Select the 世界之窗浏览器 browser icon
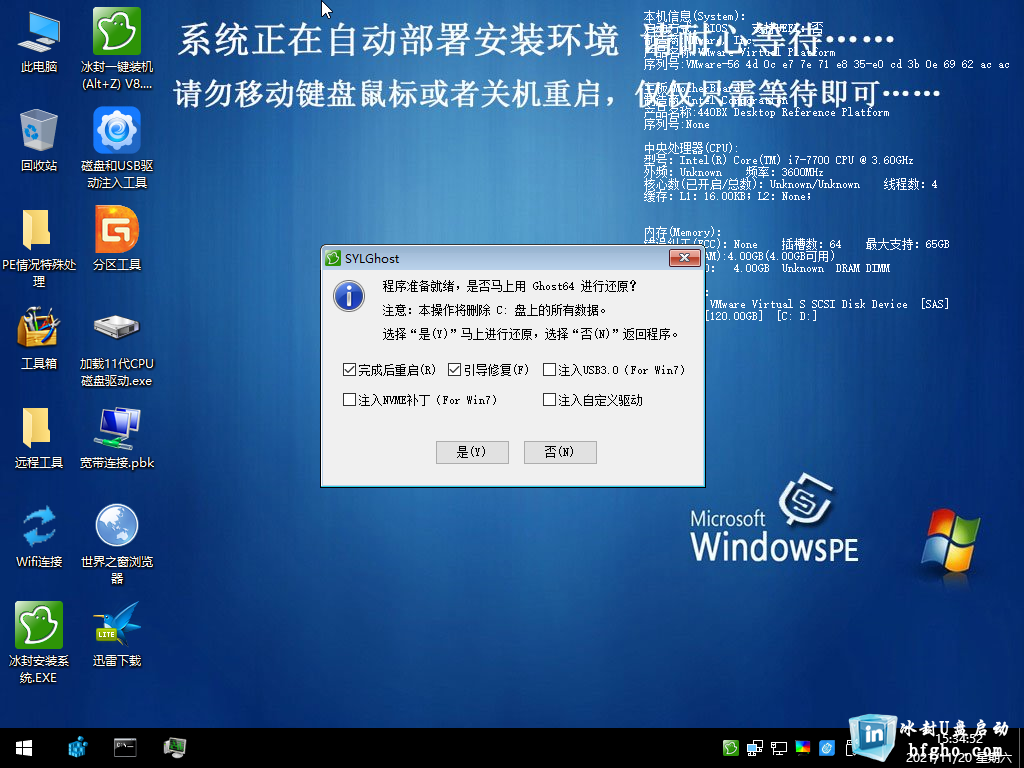1024x768 pixels. [x=117, y=544]
